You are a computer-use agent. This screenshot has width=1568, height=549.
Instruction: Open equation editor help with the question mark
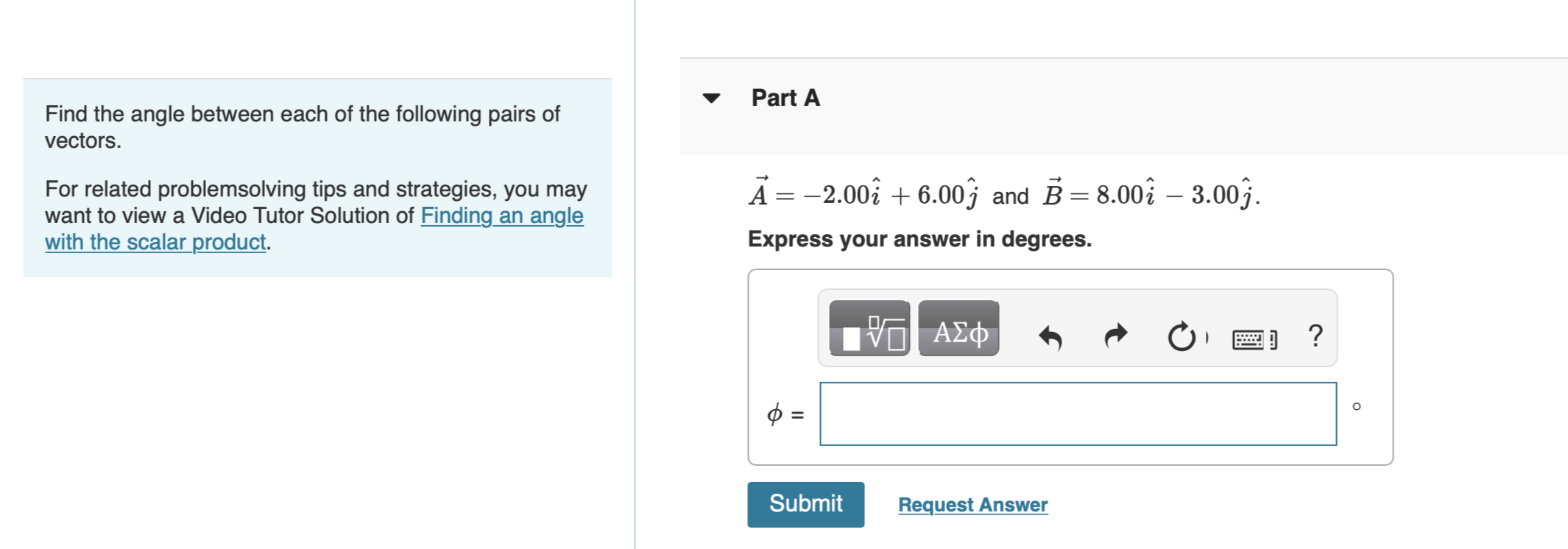[x=1315, y=336]
